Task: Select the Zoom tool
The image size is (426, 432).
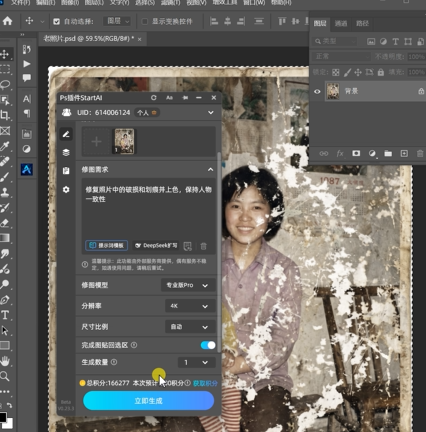Action: 5,376
